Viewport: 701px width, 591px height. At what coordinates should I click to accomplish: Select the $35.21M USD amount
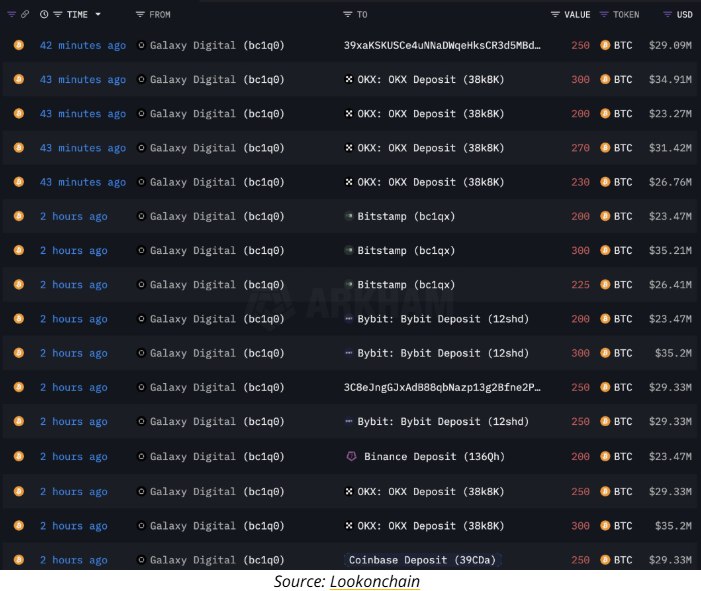[670, 250]
